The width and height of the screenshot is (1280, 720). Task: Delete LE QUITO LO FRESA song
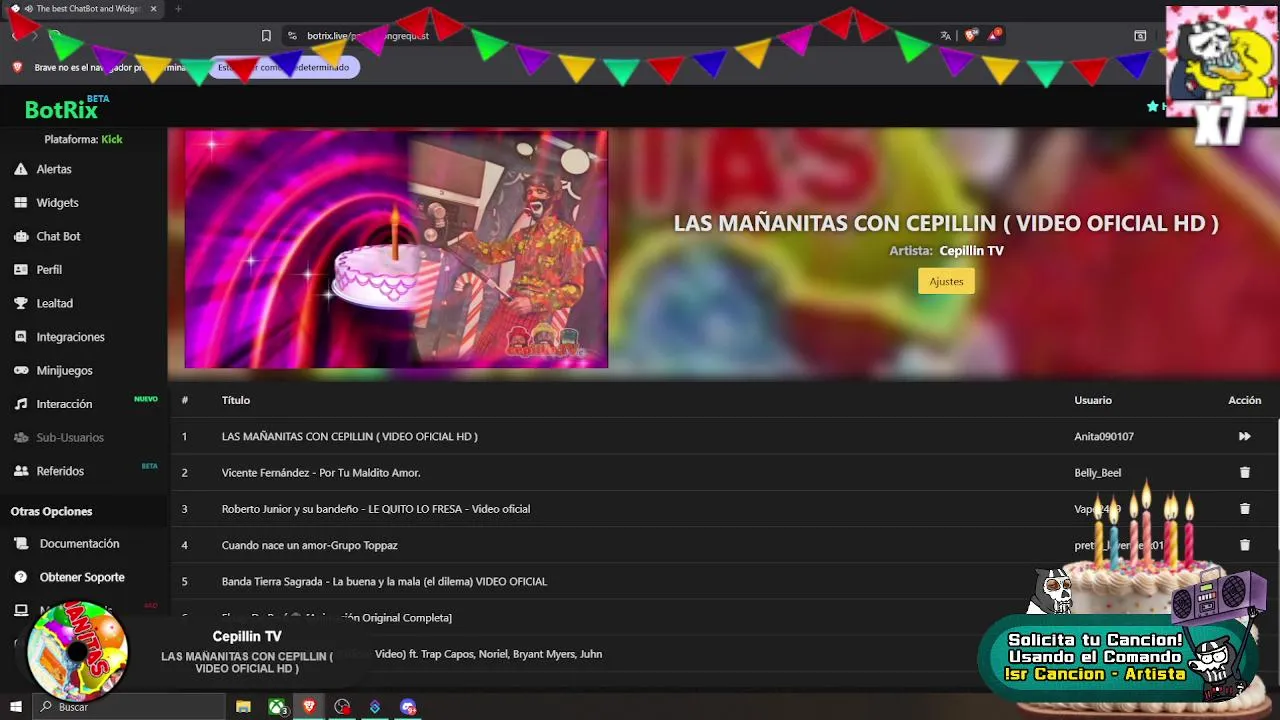(x=1244, y=508)
